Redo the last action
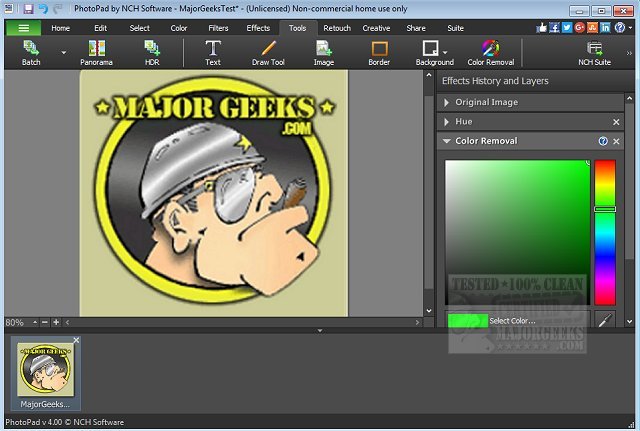 [58, 9]
